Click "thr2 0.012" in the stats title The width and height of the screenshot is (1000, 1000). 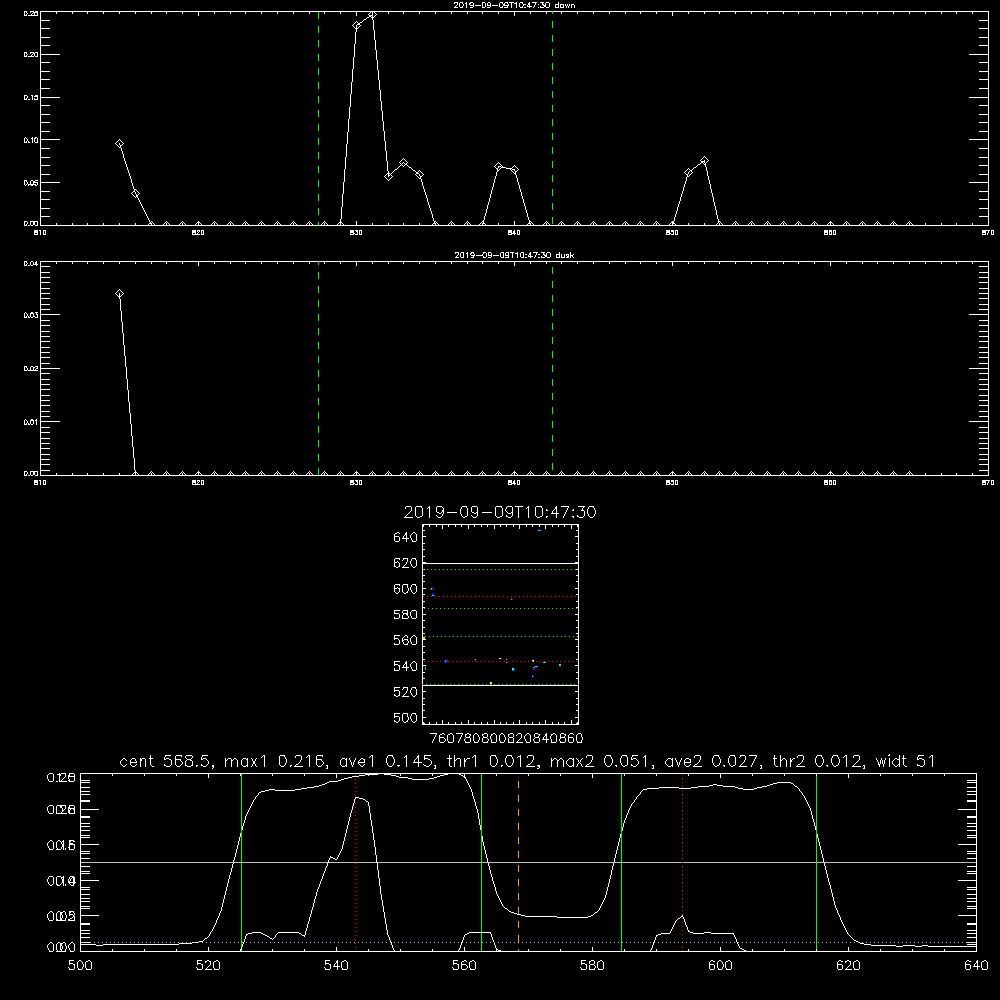[819, 761]
